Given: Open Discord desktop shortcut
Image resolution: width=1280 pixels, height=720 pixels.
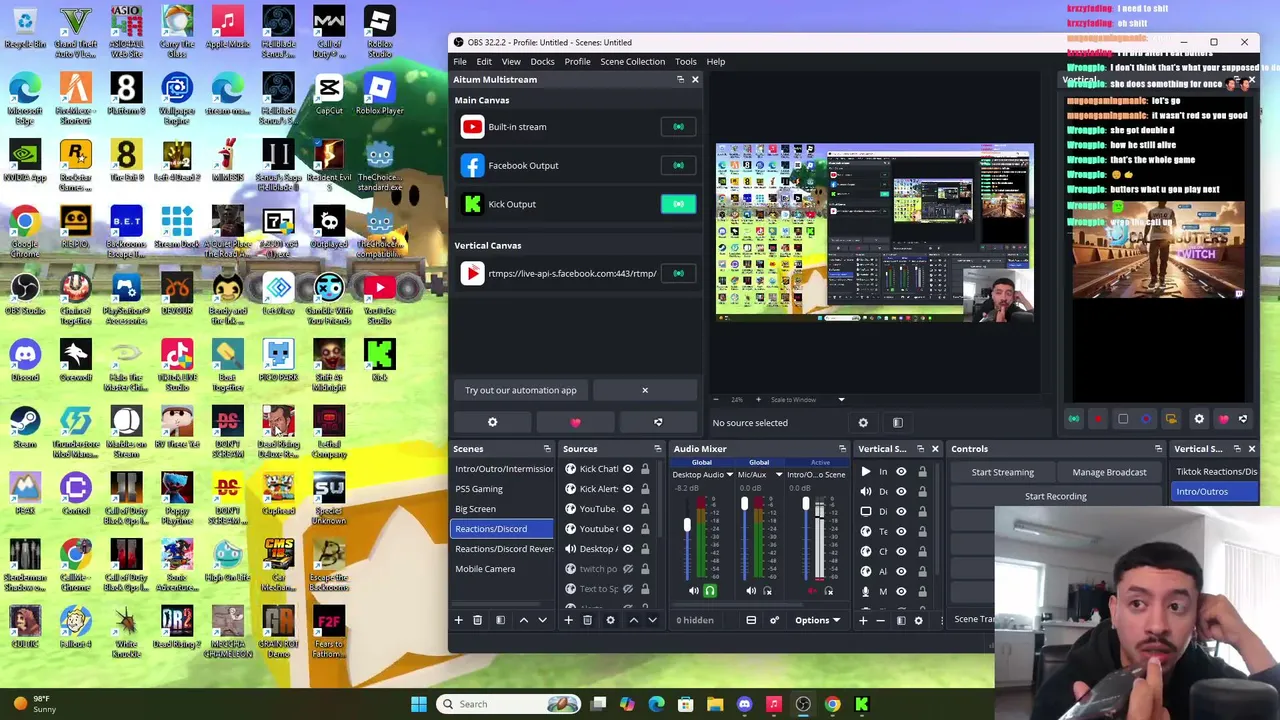Looking at the screenshot, I should click(25, 360).
